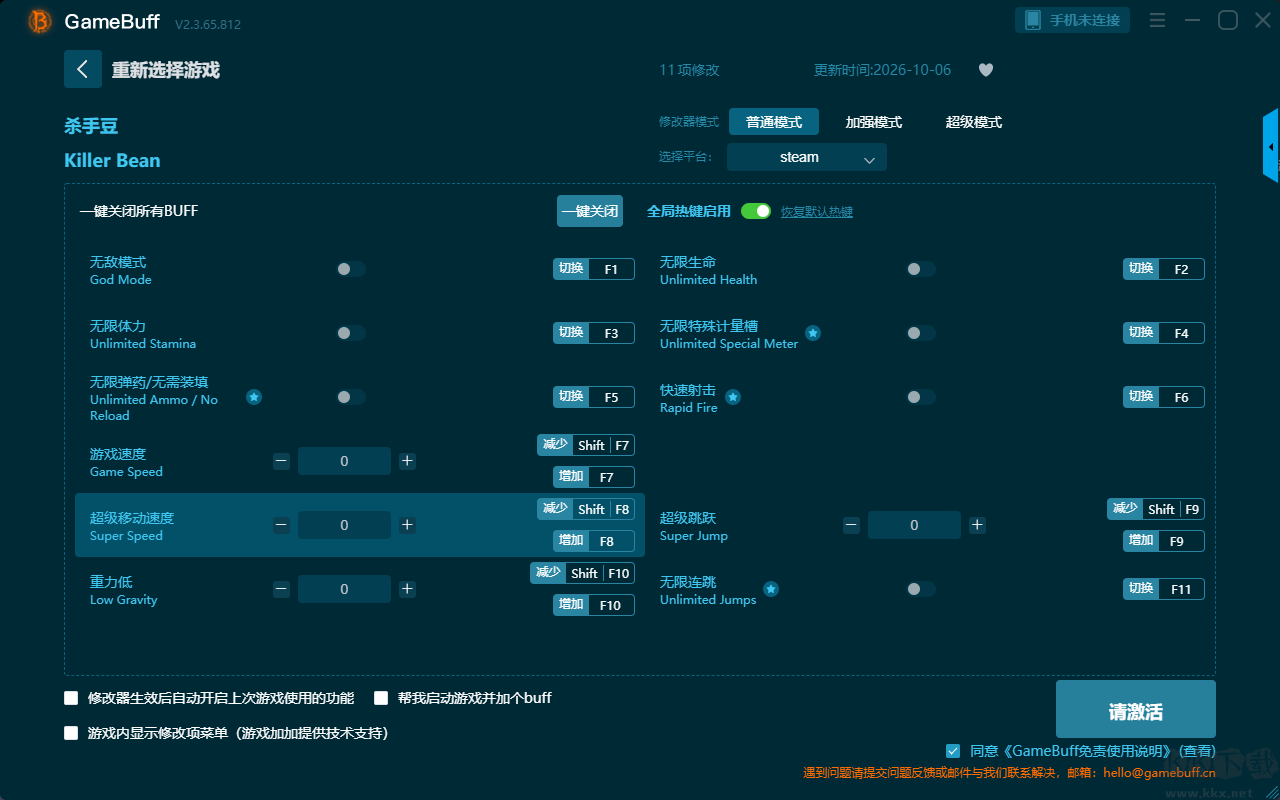Click the heart favorite icon
Viewport: 1280px width, 800px height.
pyautogui.click(x=986, y=70)
